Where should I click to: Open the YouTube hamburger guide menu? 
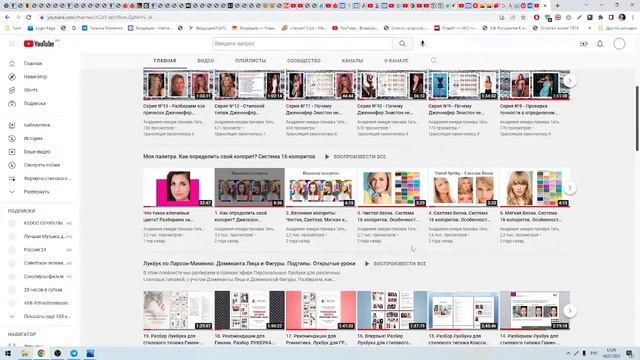point(12,44)
